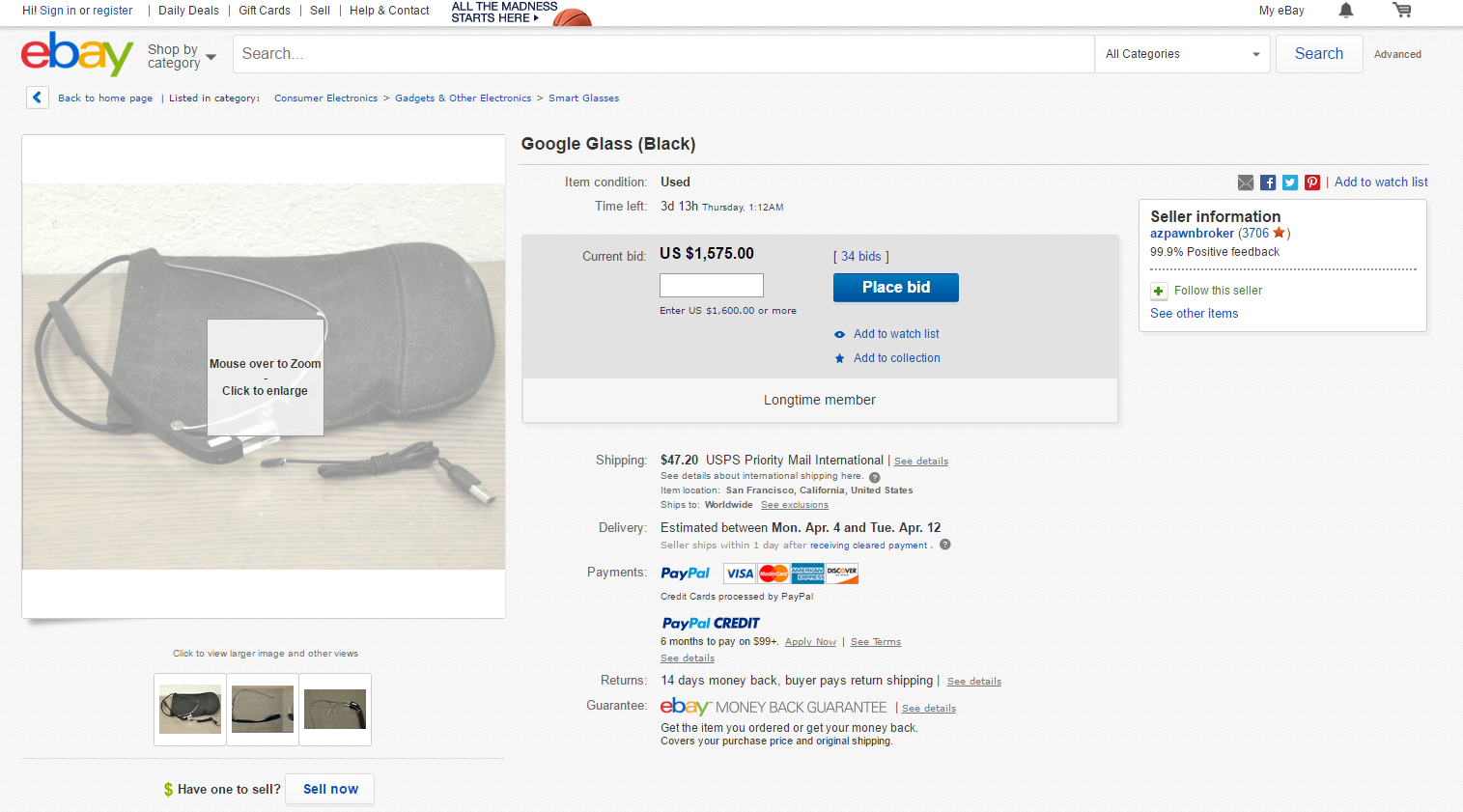
Task: Open Daily Deals in top menu
Action: [x=188, y=11]
